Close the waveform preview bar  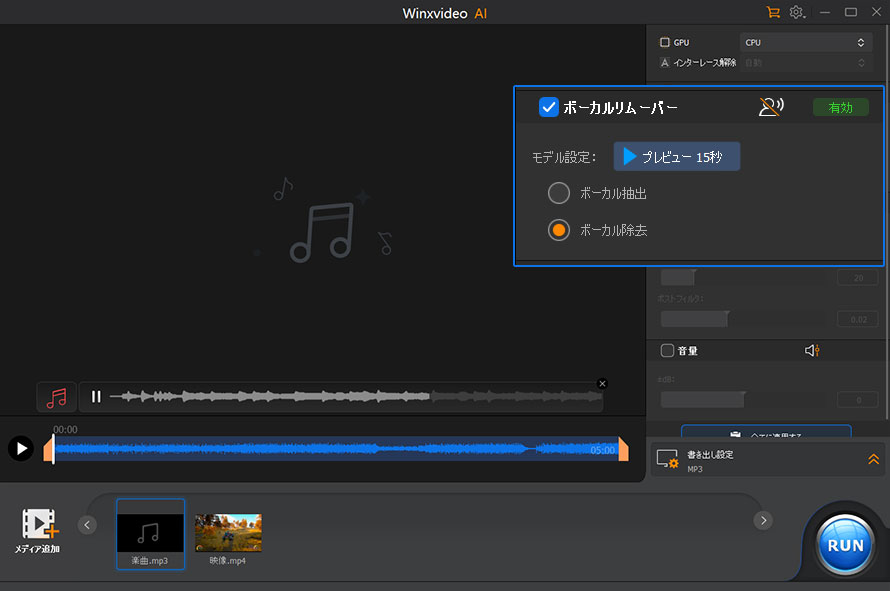click(602, 383)
